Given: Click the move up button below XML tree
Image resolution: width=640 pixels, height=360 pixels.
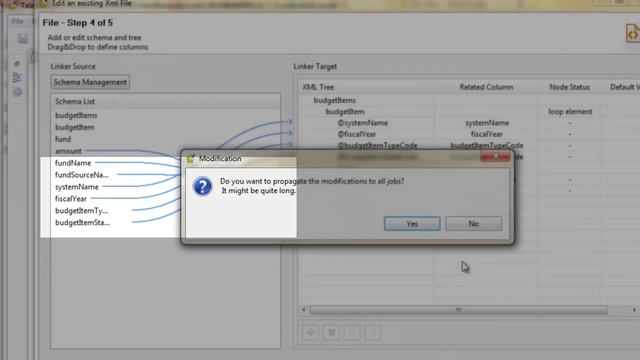Looking at the screenshot, I should [x=352, y=333].
